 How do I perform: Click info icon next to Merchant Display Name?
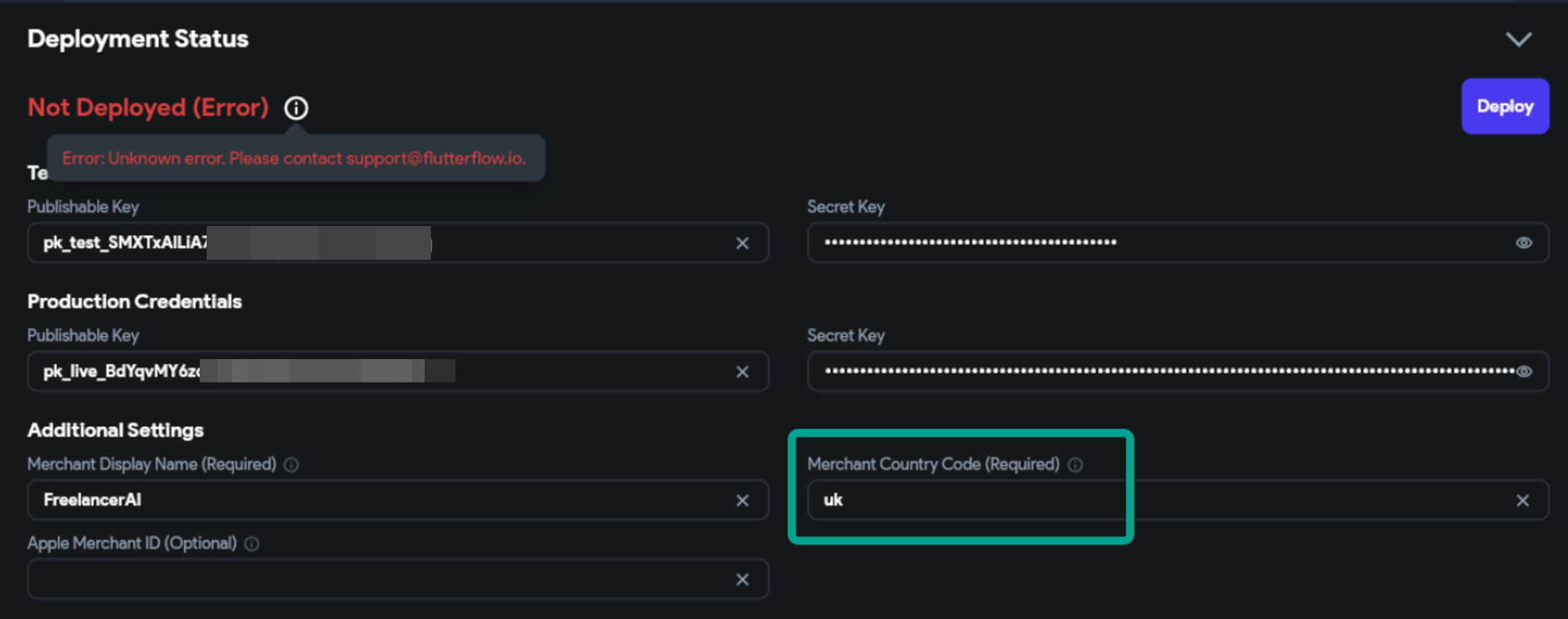coord(291,465)
